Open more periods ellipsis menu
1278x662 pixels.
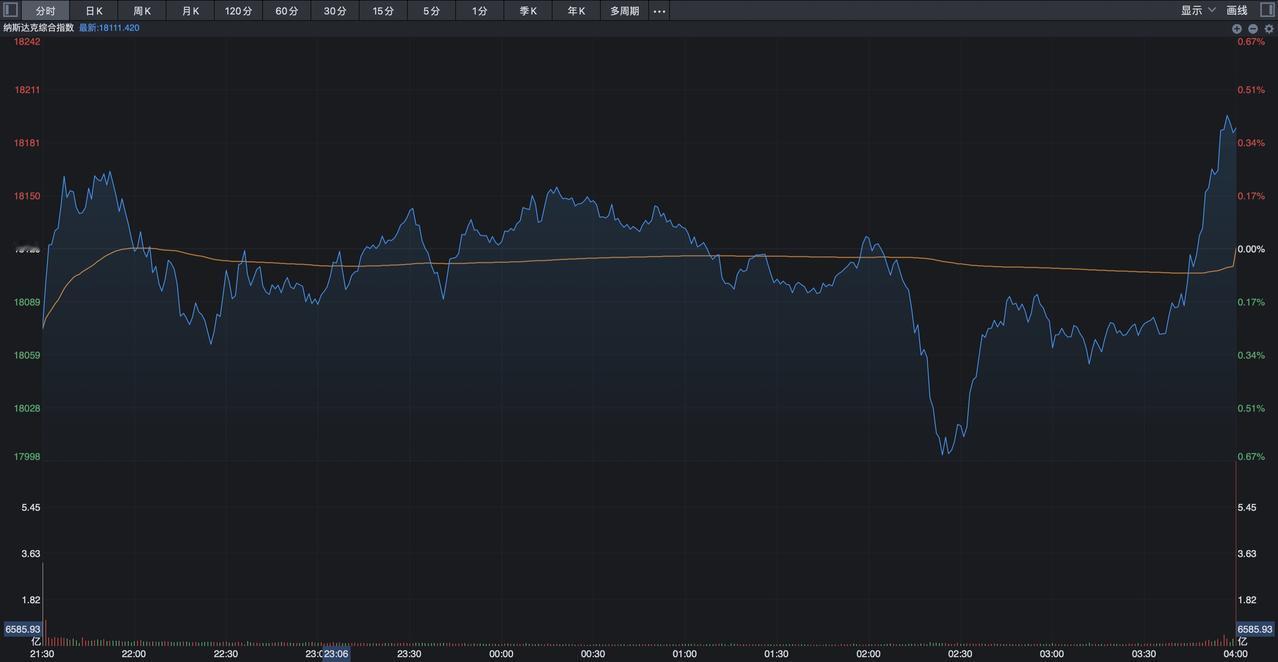coord(659,11)
